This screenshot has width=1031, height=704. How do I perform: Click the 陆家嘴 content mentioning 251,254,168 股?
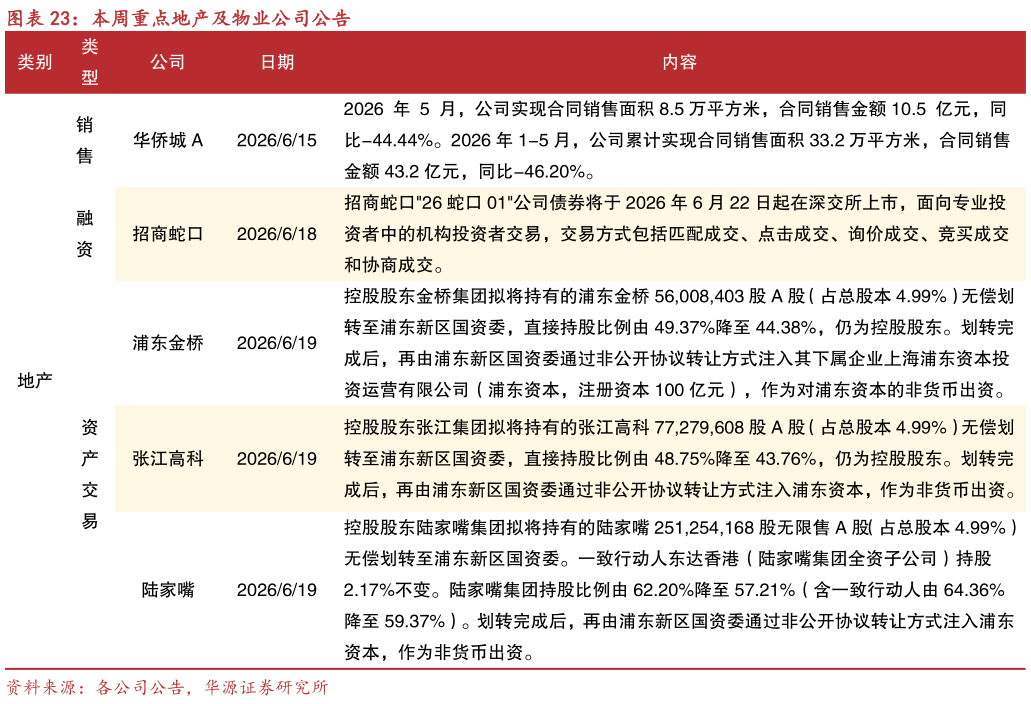click(x=681, y=590)
